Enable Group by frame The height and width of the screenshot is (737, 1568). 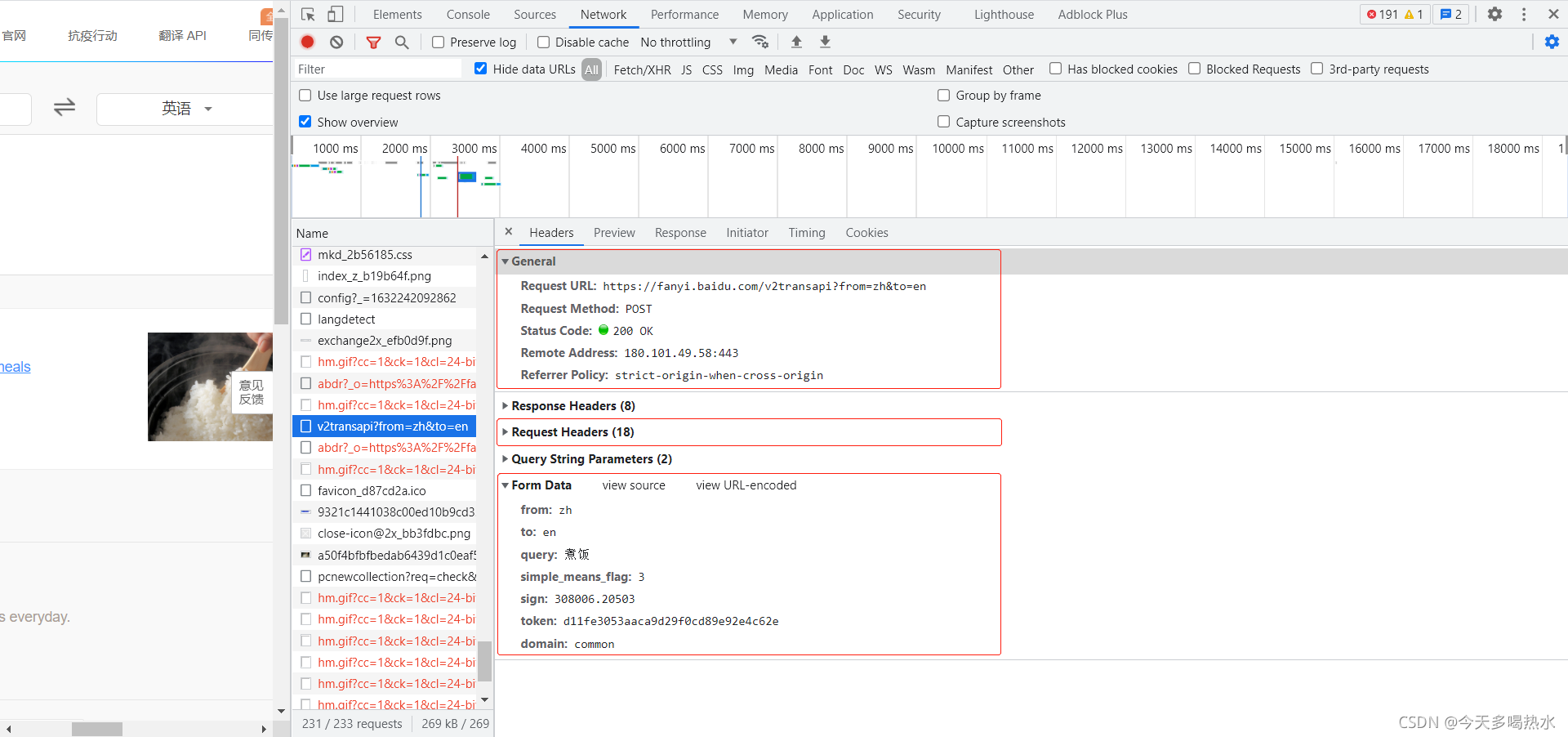coord(943,95)
